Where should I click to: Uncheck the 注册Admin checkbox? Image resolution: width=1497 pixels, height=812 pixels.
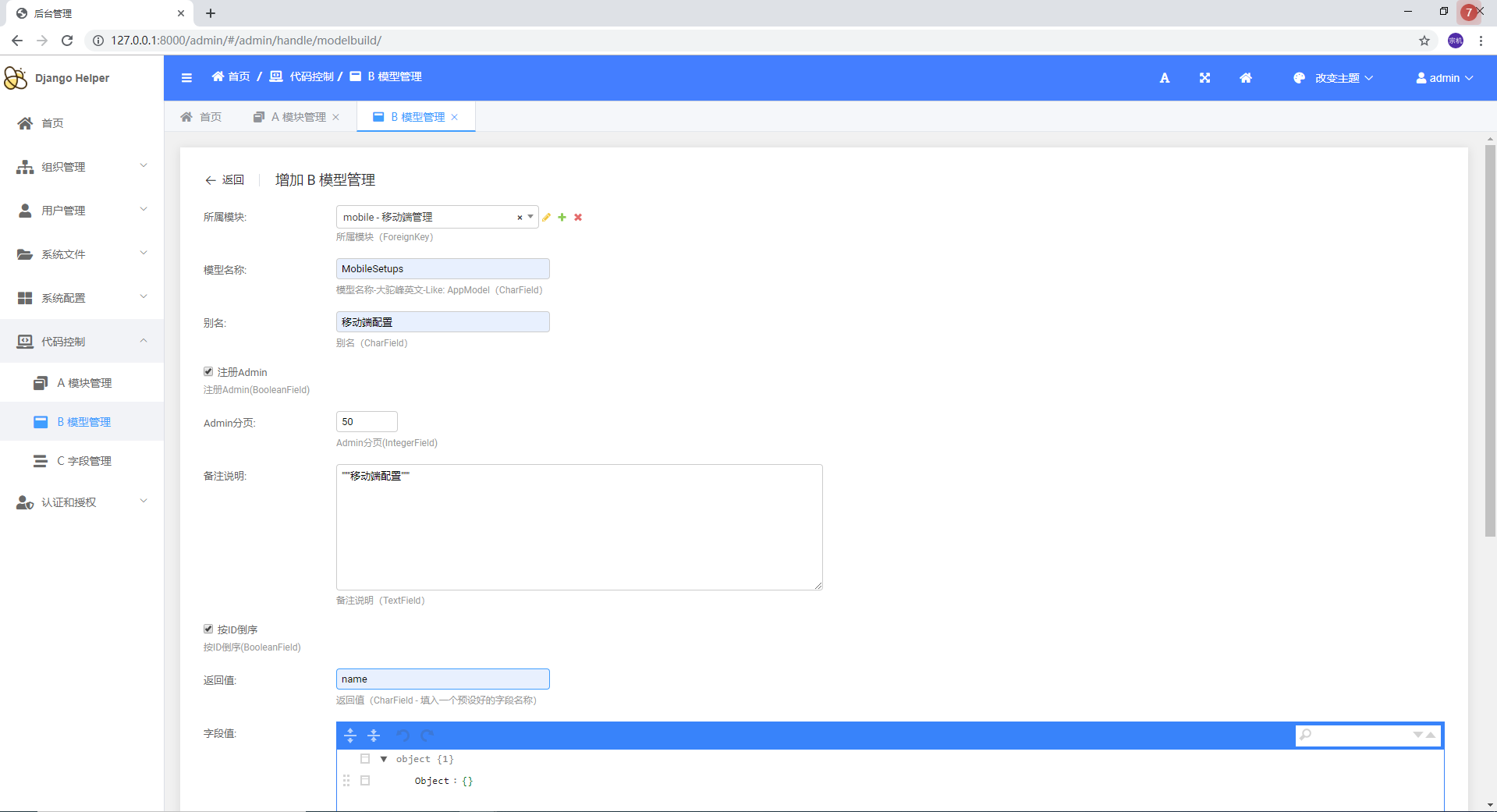pos(208,372)
